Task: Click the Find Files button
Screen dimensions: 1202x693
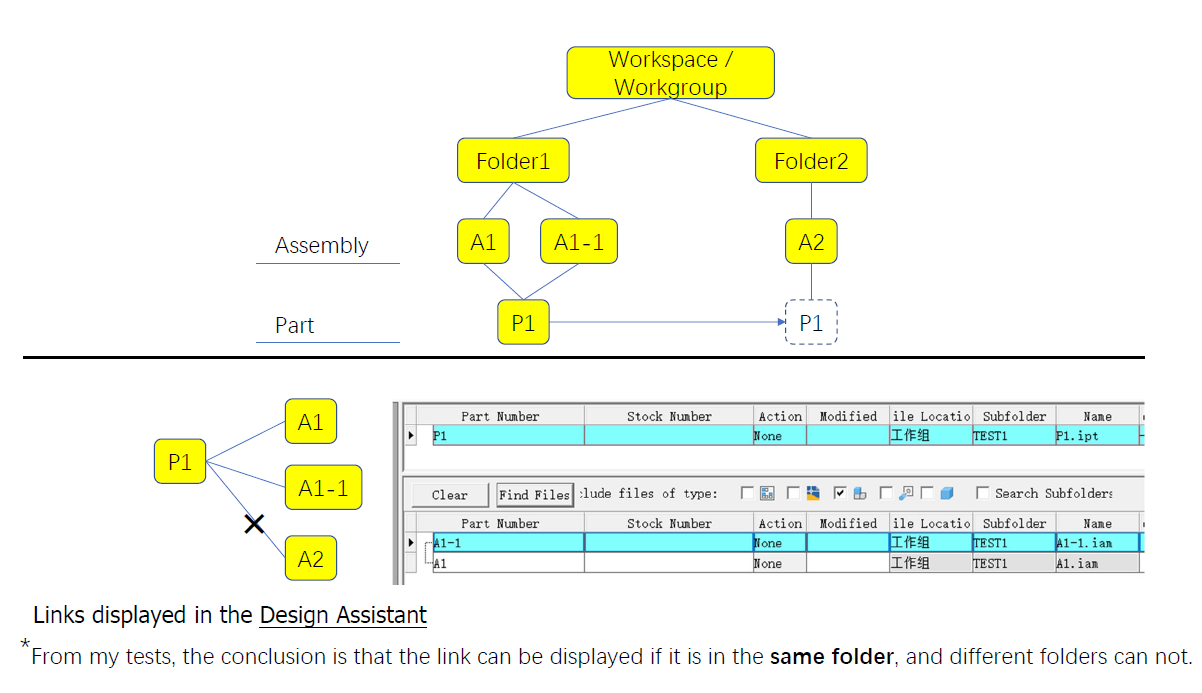Action: pos(535,495)
